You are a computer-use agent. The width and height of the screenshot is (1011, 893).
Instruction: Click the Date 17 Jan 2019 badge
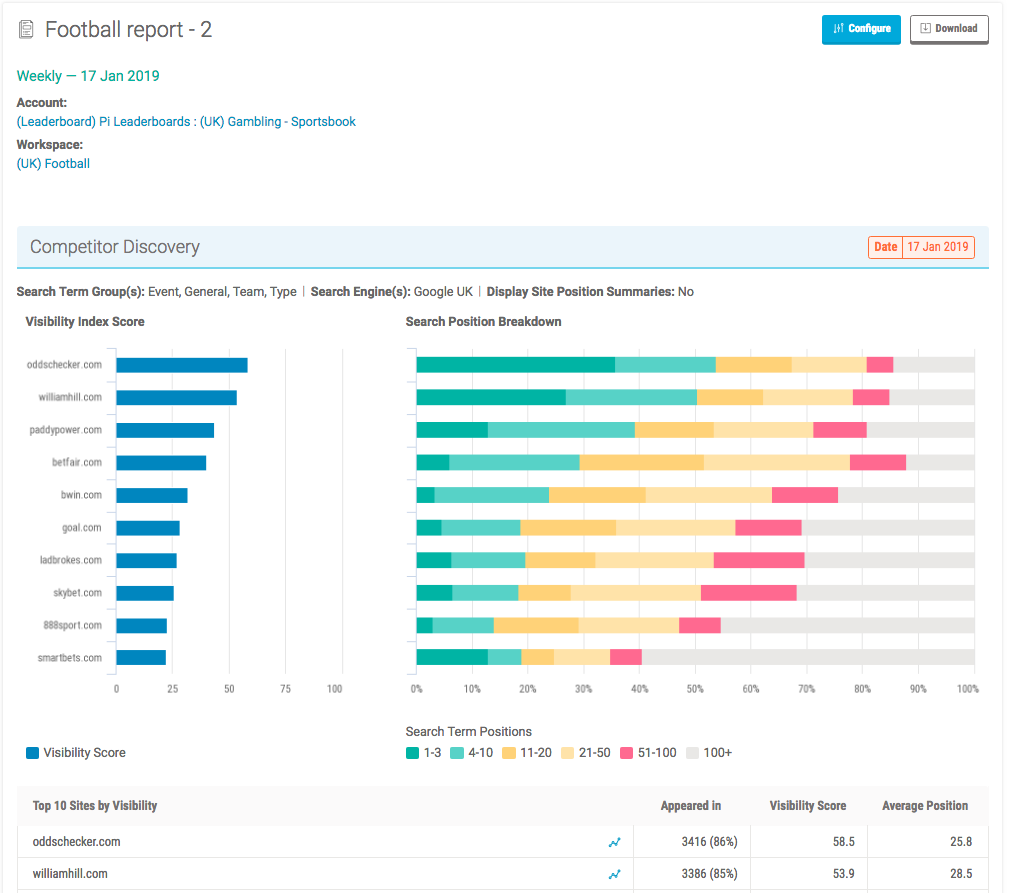tap(921, 247)
